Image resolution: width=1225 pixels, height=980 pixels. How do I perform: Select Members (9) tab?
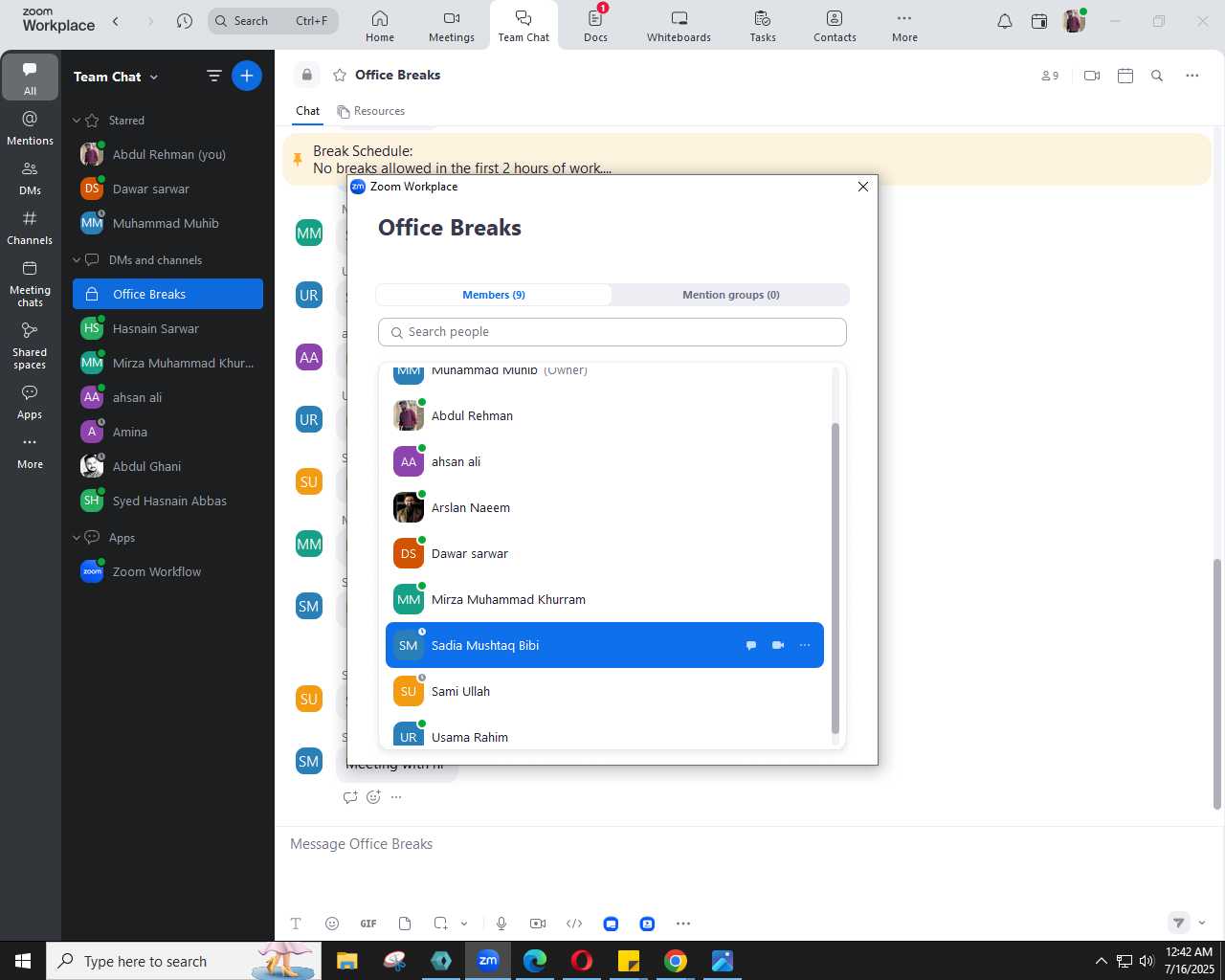[494, 295]
